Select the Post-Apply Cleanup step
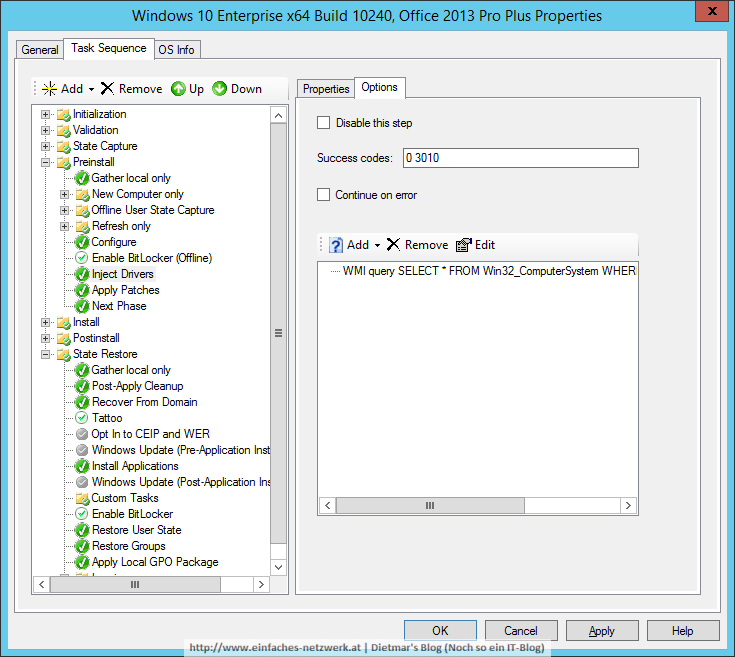The image size is (735, 657). click(x=137, y=386)
